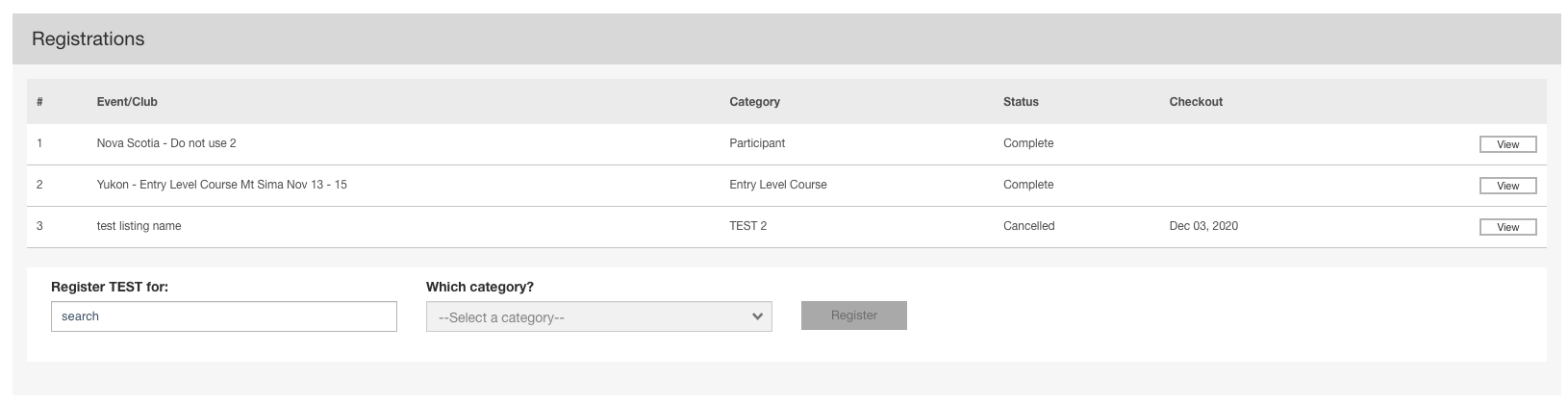Viewport: 1568px width, 404px height.
Task: Click the Status column header
Action: (1021, 102)
